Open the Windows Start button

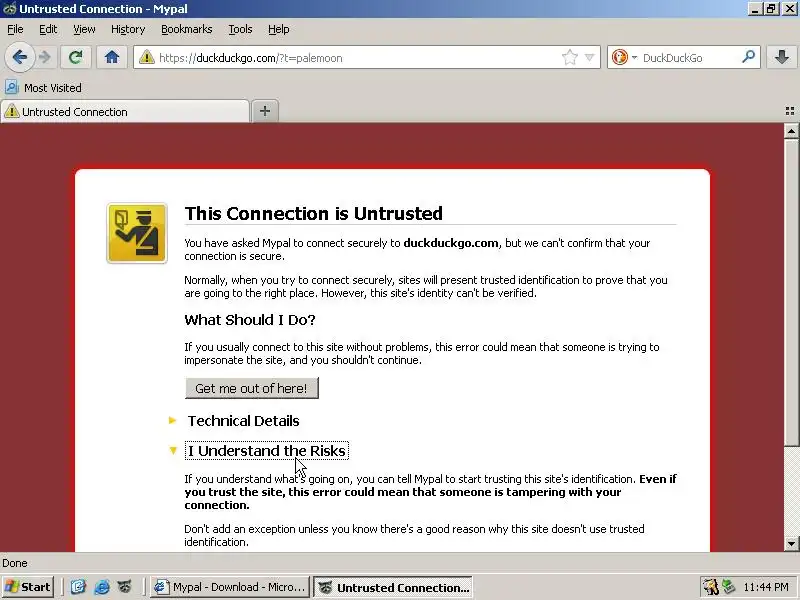click(28, 587)
